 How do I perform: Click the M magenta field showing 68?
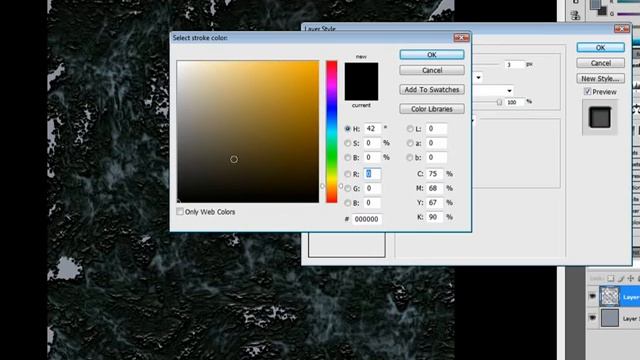tap(435, 188)
